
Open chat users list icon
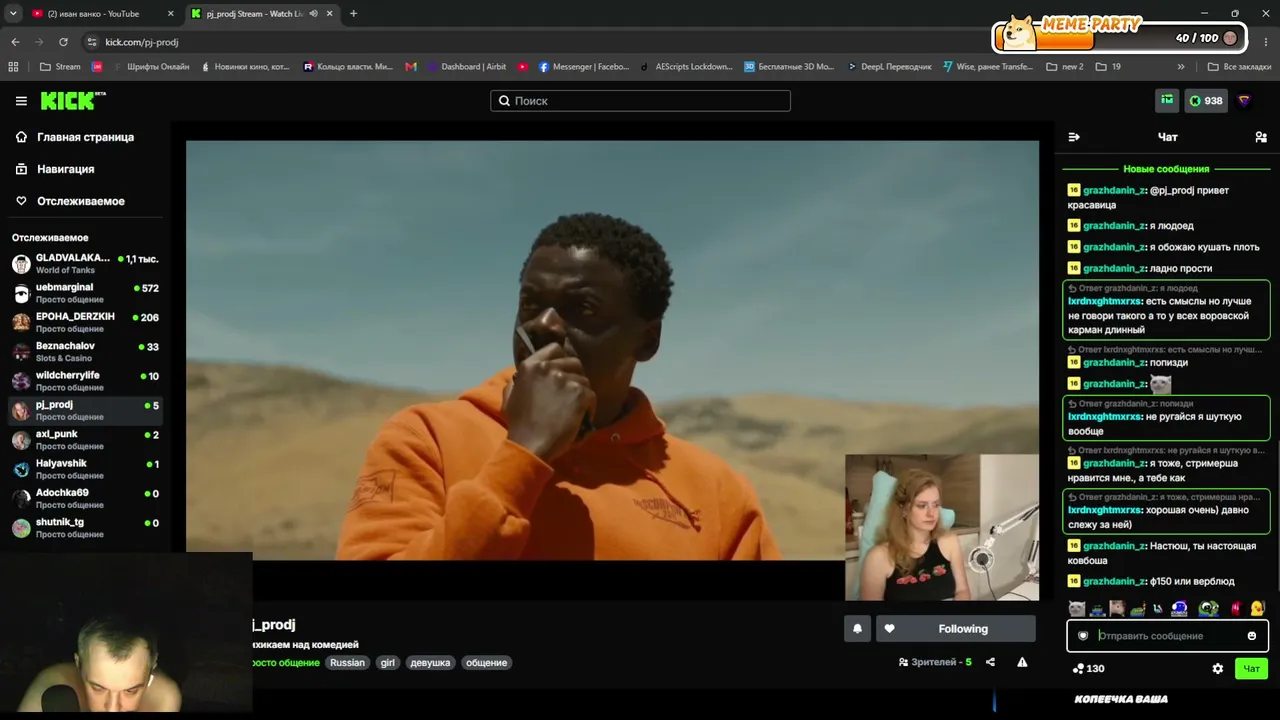coord(1261,137)
